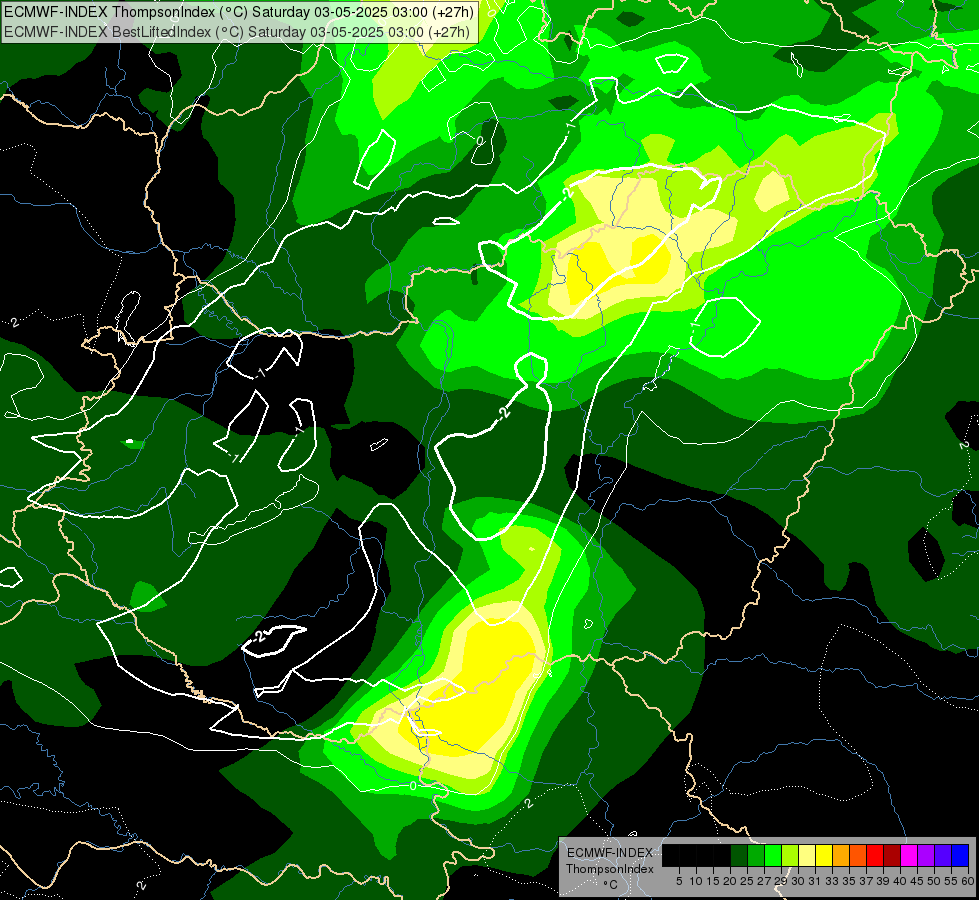Click the 'ECMWF-INDEX' label in the legend
The width and height of the screenshot is (979, 900).
tap(610, 853)
